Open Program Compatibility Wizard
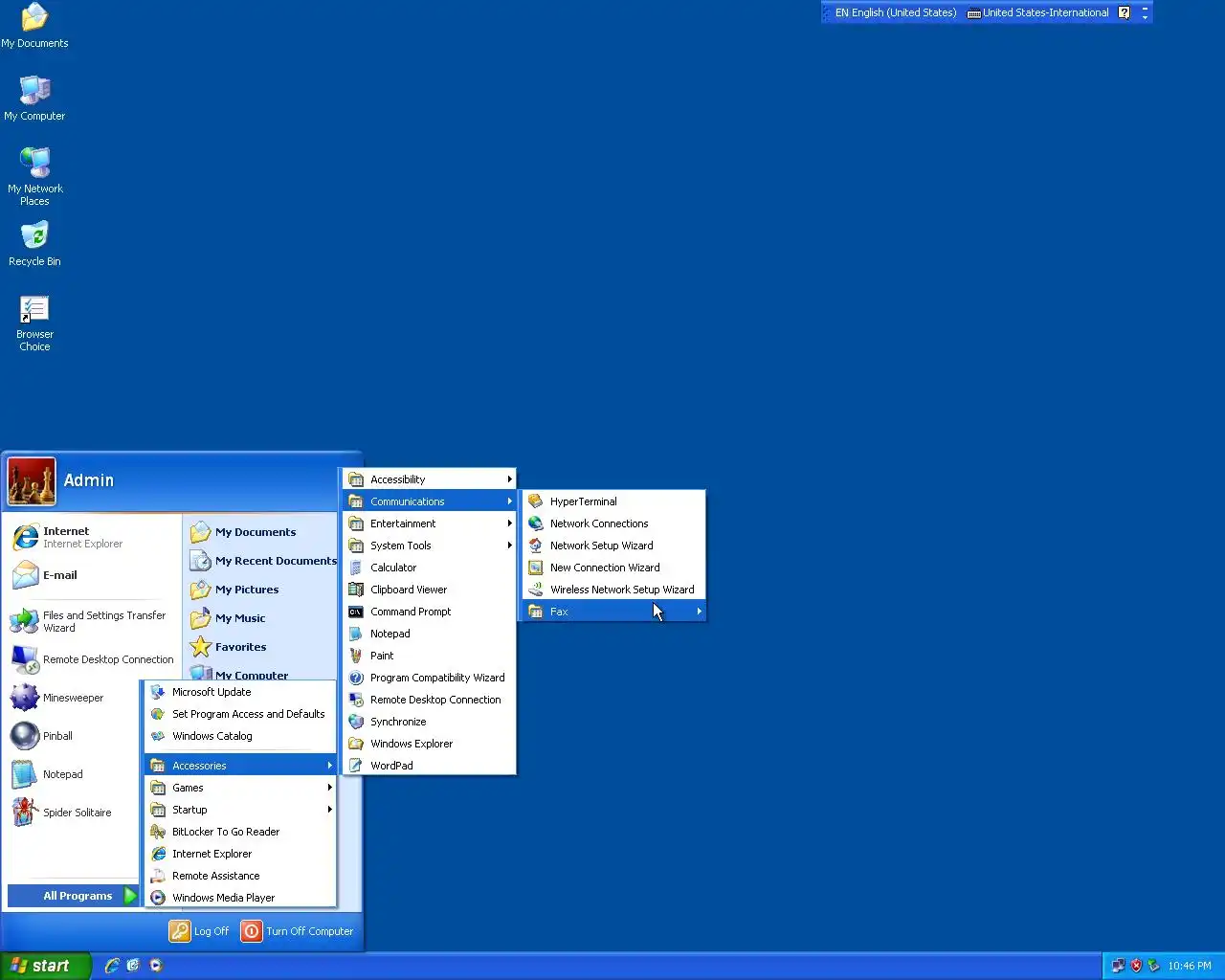 pos(430,678)
